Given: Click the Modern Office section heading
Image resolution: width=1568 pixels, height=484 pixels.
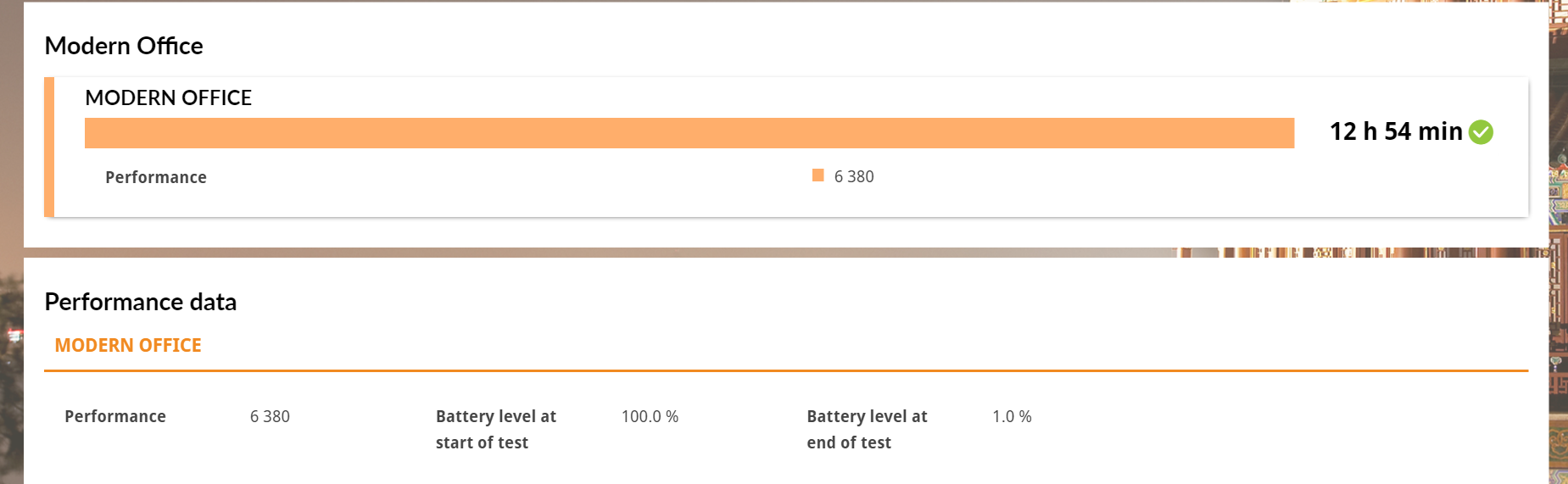Looking at the screenshot, I should coord(124,46).
